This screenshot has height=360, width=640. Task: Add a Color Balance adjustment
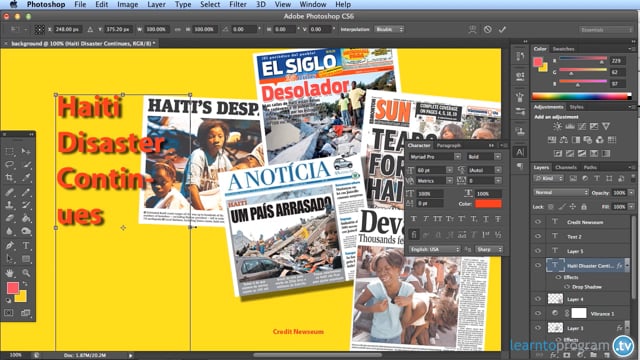tap(564, 140)
